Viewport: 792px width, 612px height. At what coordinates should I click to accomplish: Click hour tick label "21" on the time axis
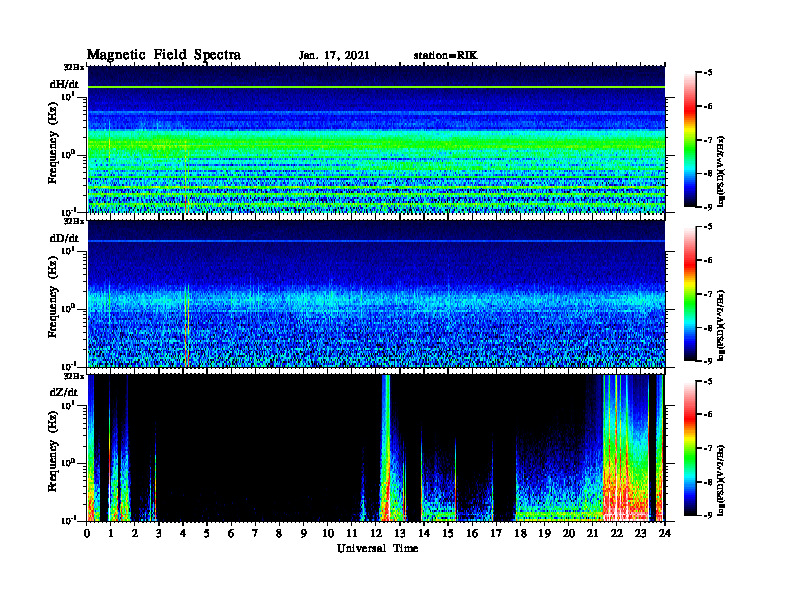(x=592, y=533)
